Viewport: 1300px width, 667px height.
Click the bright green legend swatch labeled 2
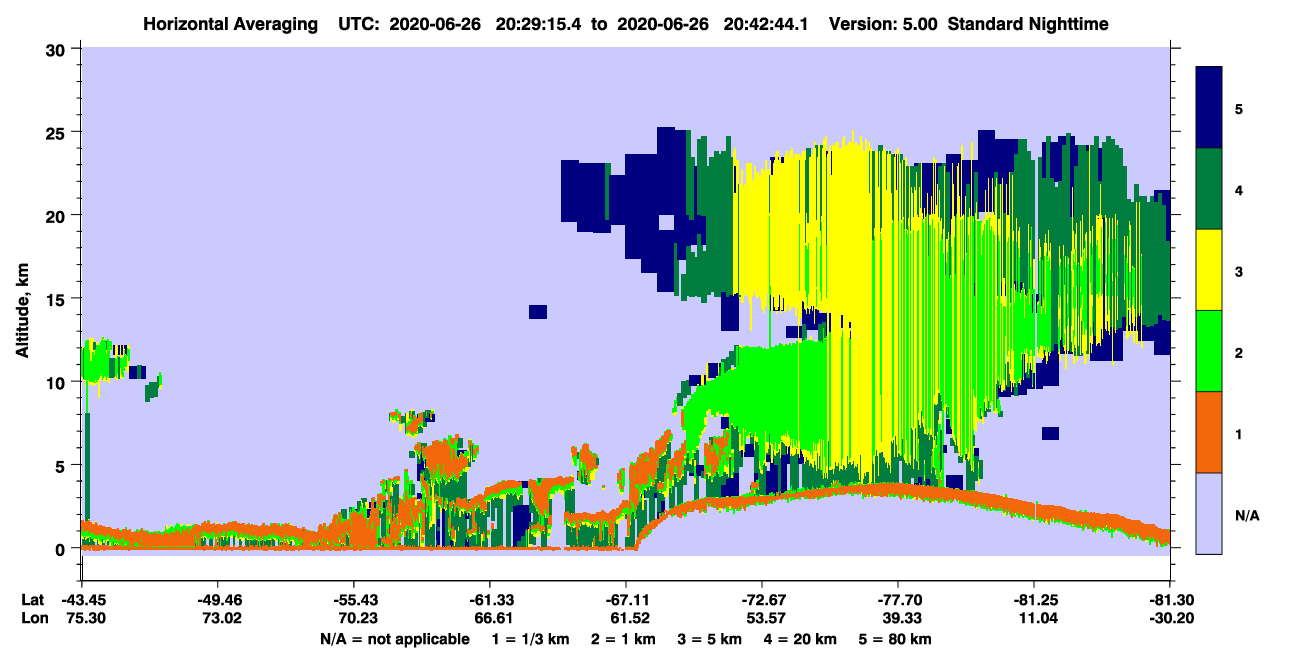point(1209,350)
